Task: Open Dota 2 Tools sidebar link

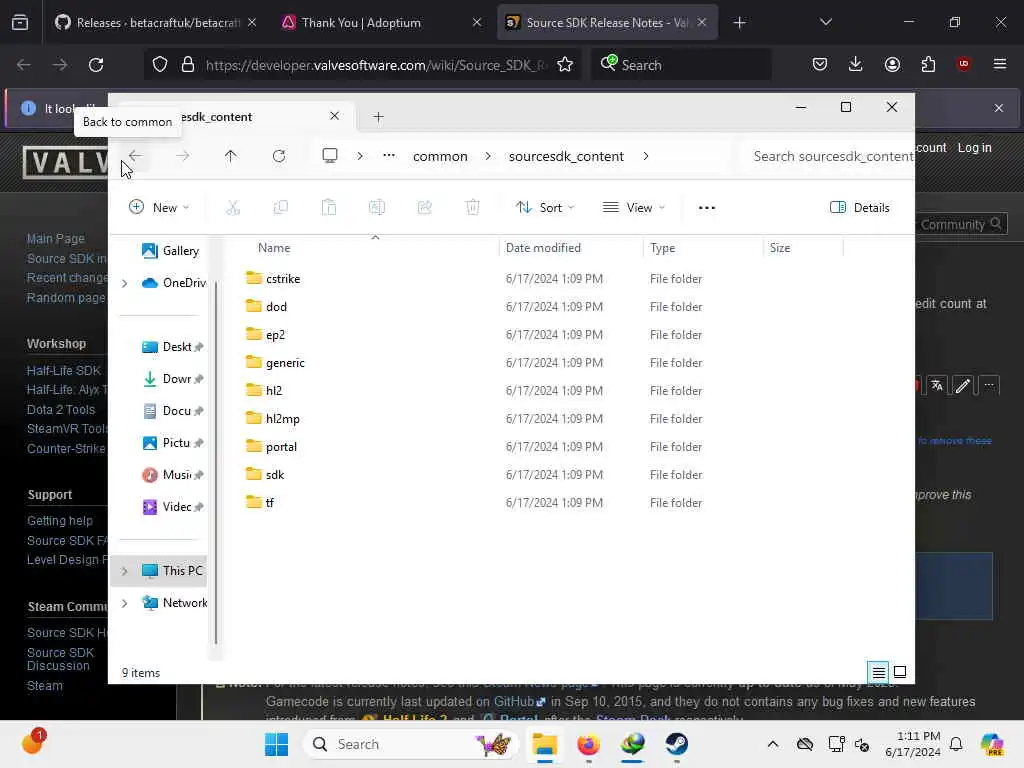Action: pos(61,409)
